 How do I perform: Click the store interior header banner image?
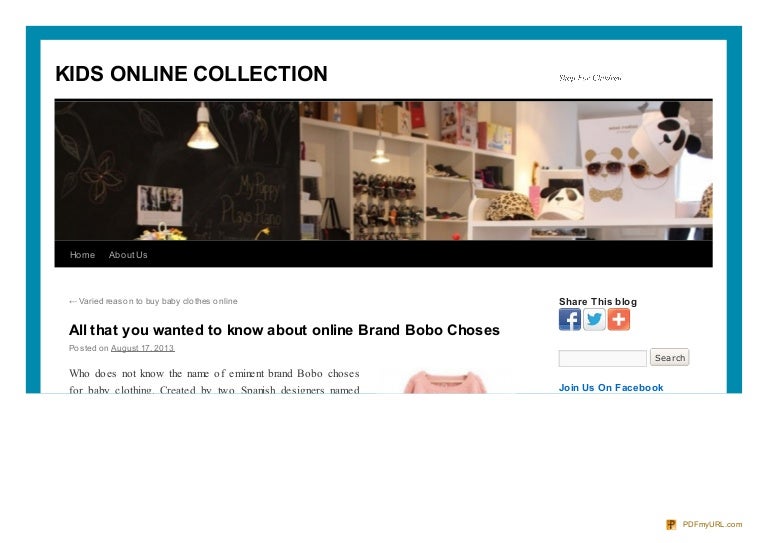point(384,170)
